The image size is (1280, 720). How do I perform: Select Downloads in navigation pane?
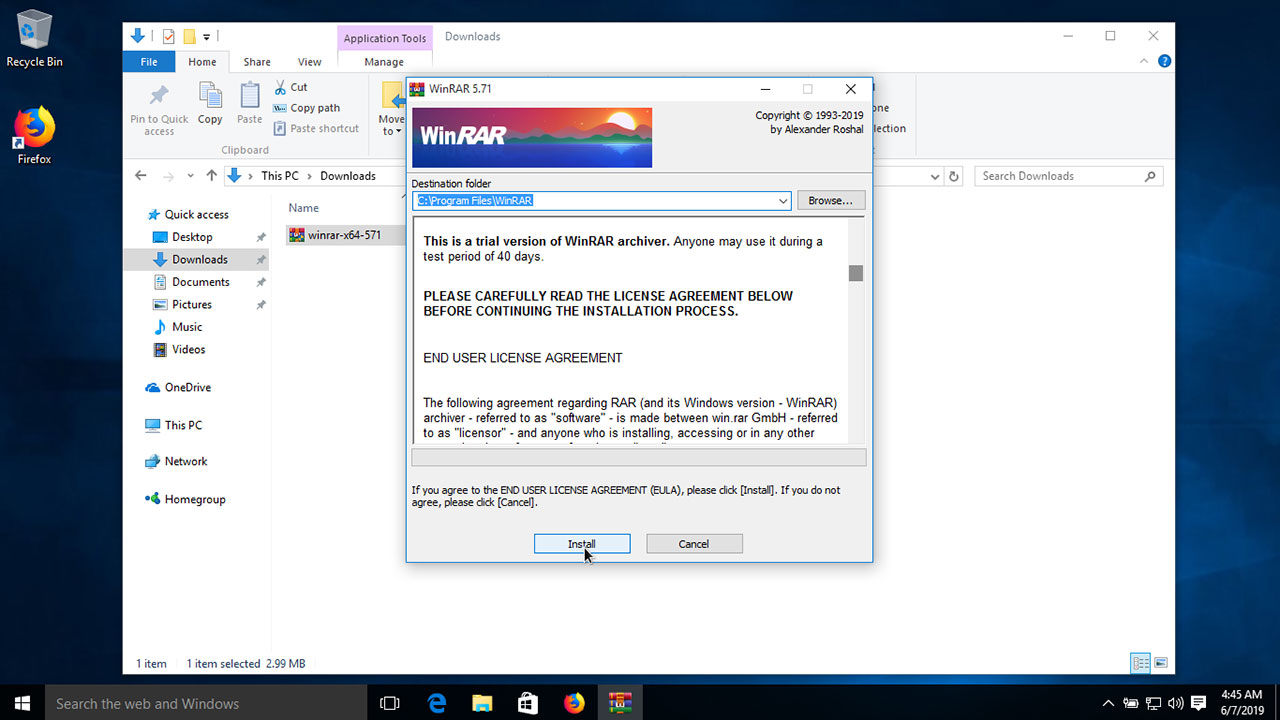(x=198, y=259)
